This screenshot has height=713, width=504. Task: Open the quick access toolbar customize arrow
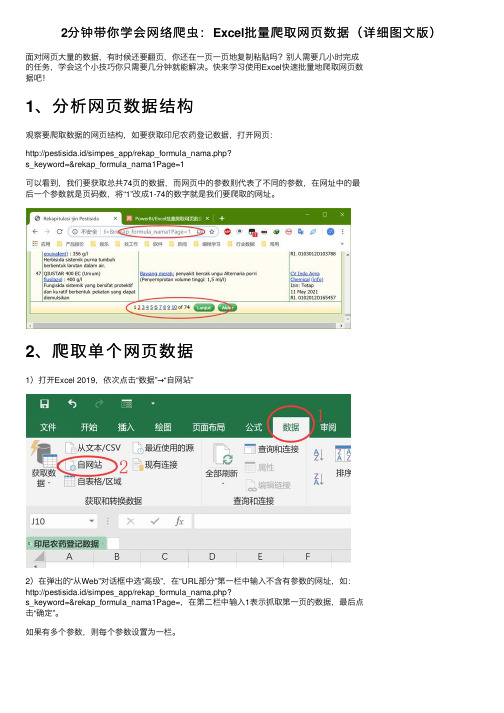click(x=153, y=403)
